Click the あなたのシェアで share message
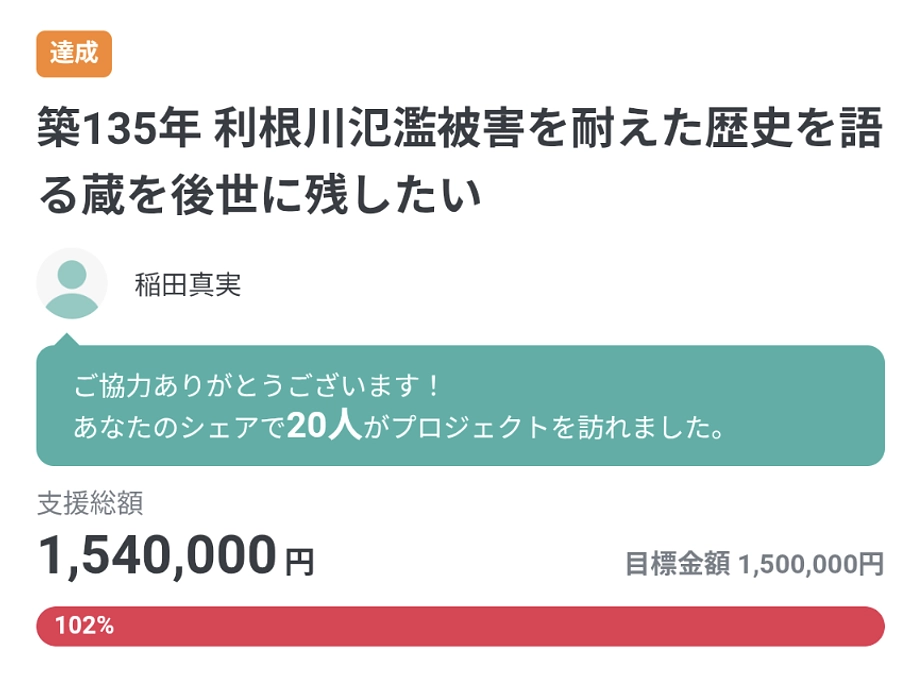Image resolution: width=918 pixels, height=675 pixels. (x=180, y=424)
